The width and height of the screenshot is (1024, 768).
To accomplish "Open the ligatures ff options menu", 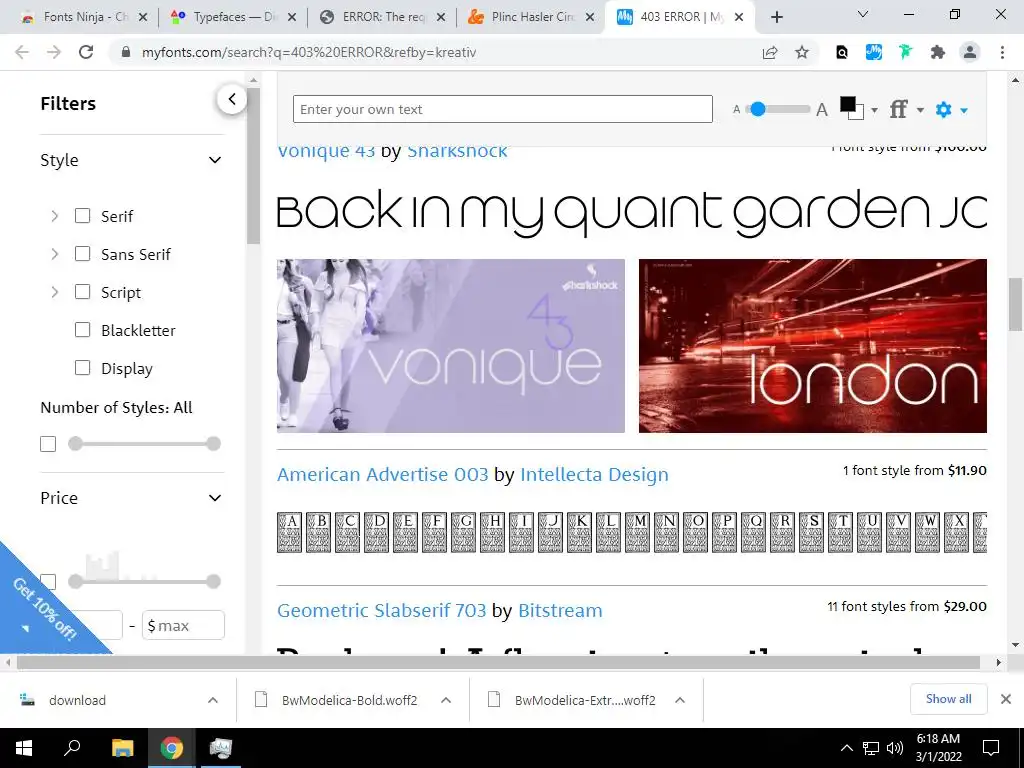I will (906, 109).
